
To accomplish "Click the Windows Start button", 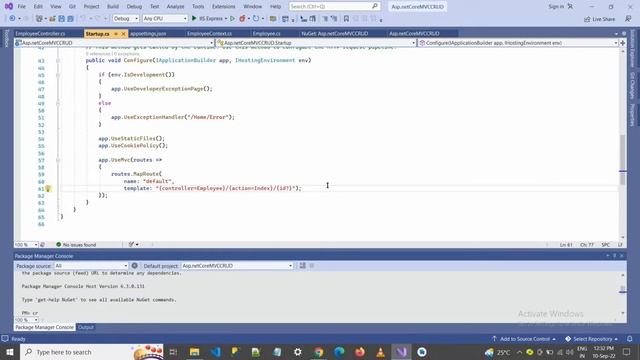I will [10, 352].
